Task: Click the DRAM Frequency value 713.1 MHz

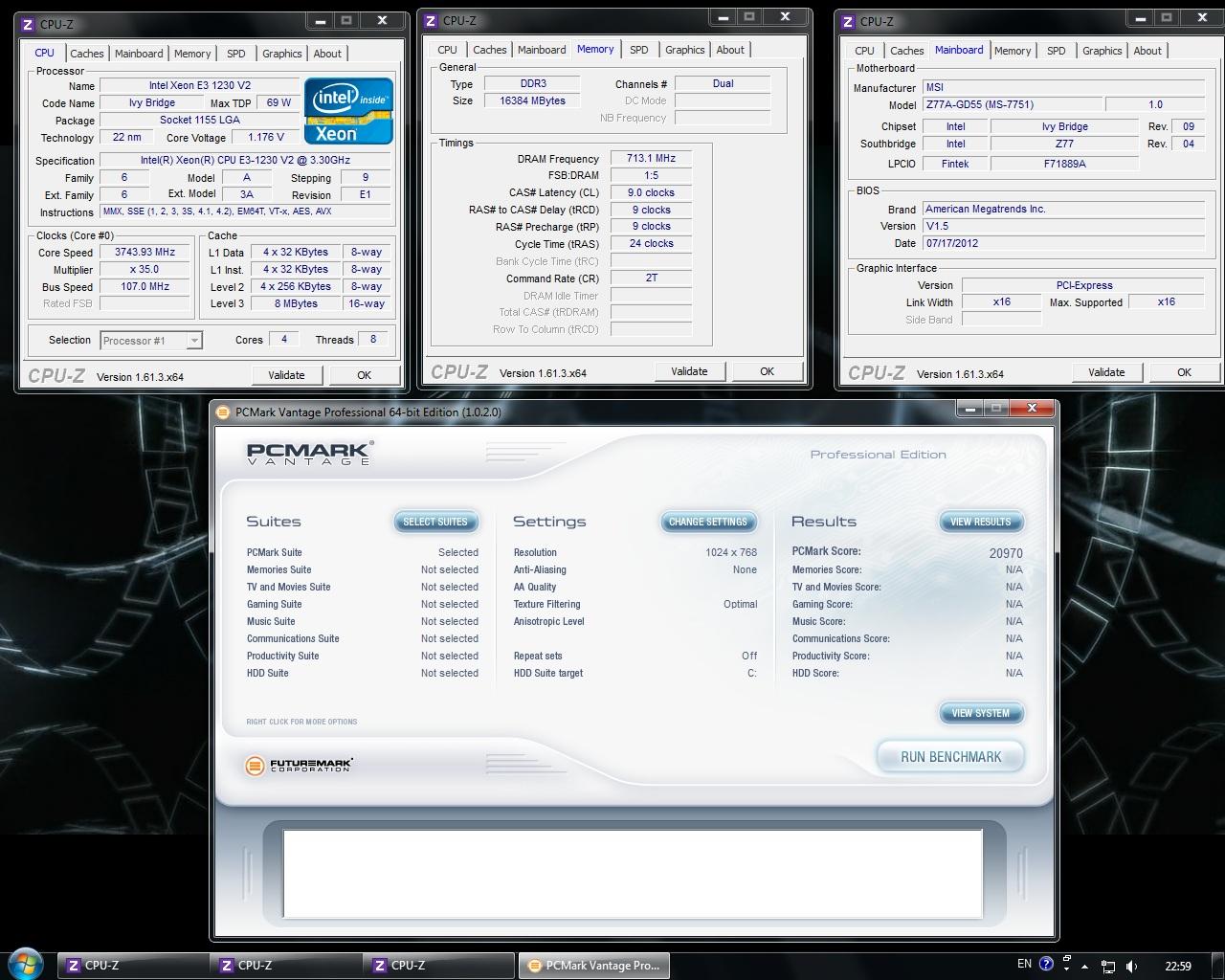Action: (651, 158)
